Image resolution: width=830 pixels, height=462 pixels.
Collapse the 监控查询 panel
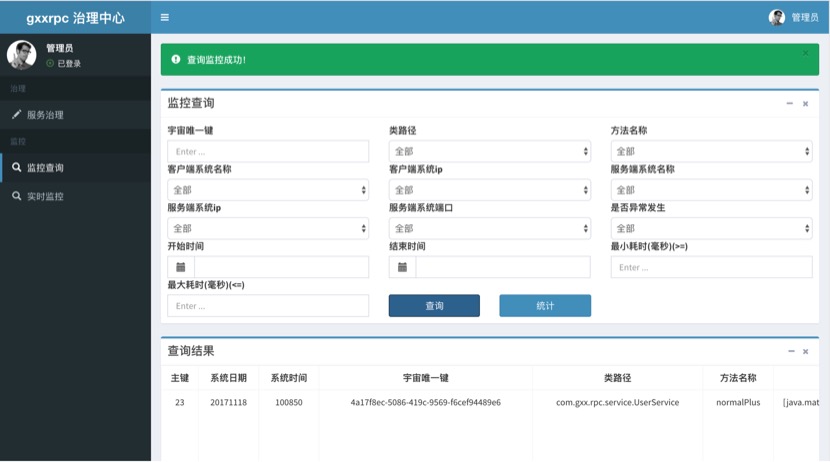790,104
